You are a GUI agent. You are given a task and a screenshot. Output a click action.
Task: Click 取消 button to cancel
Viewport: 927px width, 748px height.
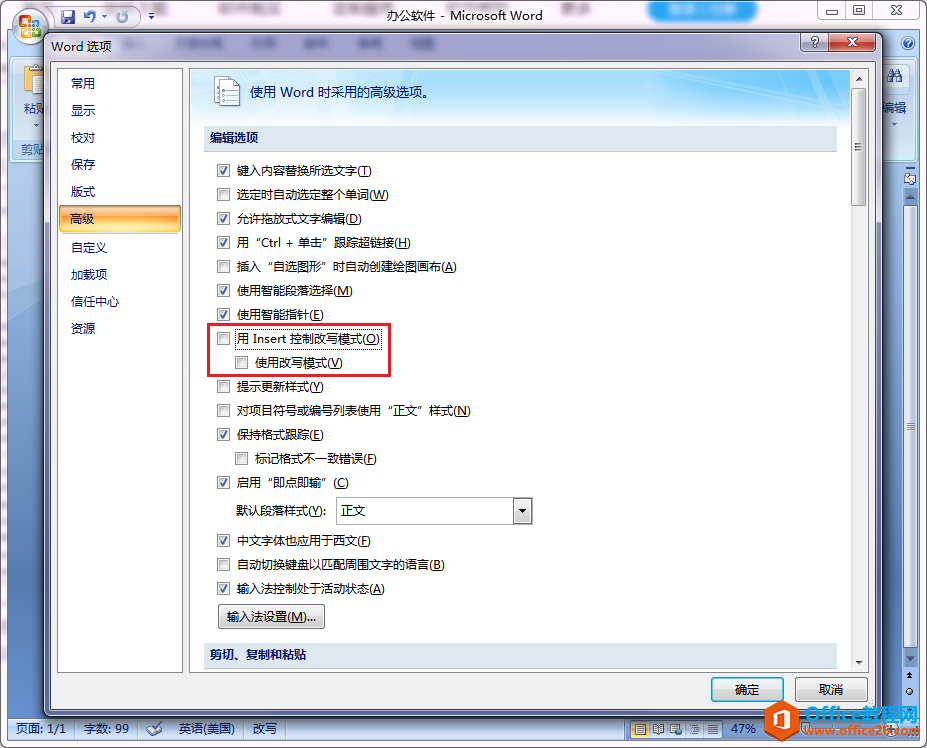pos(831,689)
